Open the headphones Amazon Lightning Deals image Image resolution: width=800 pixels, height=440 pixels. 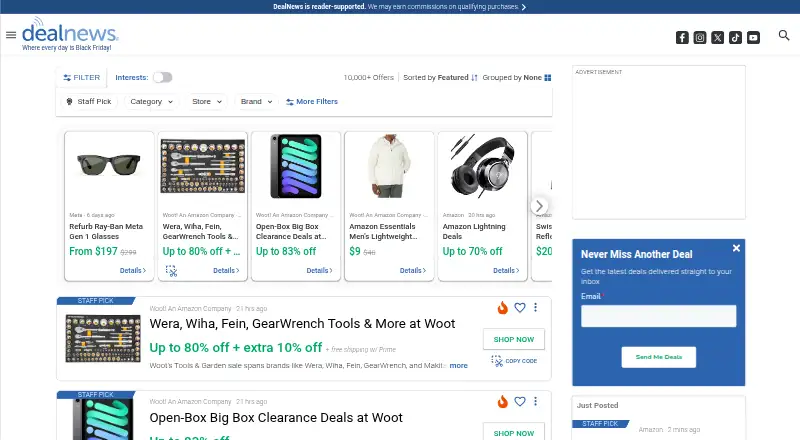(482, 166)
